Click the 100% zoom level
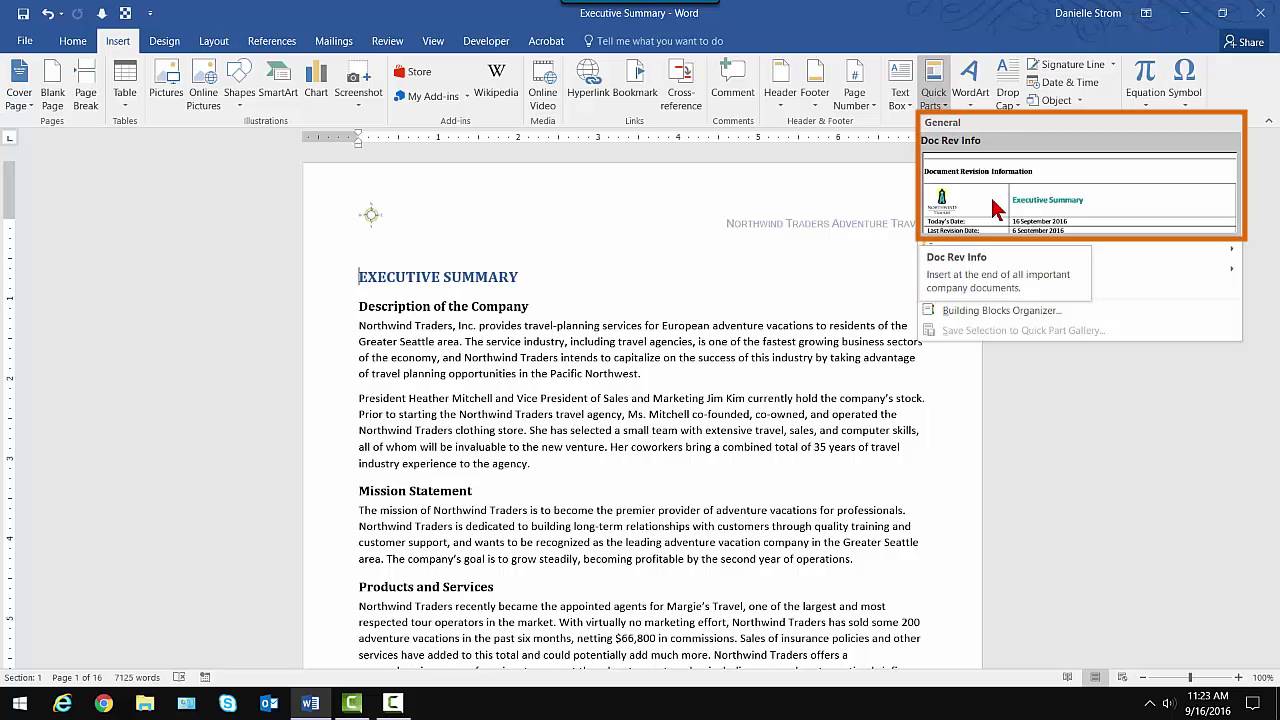The image size is (1280, 720). pos(1263,677)
